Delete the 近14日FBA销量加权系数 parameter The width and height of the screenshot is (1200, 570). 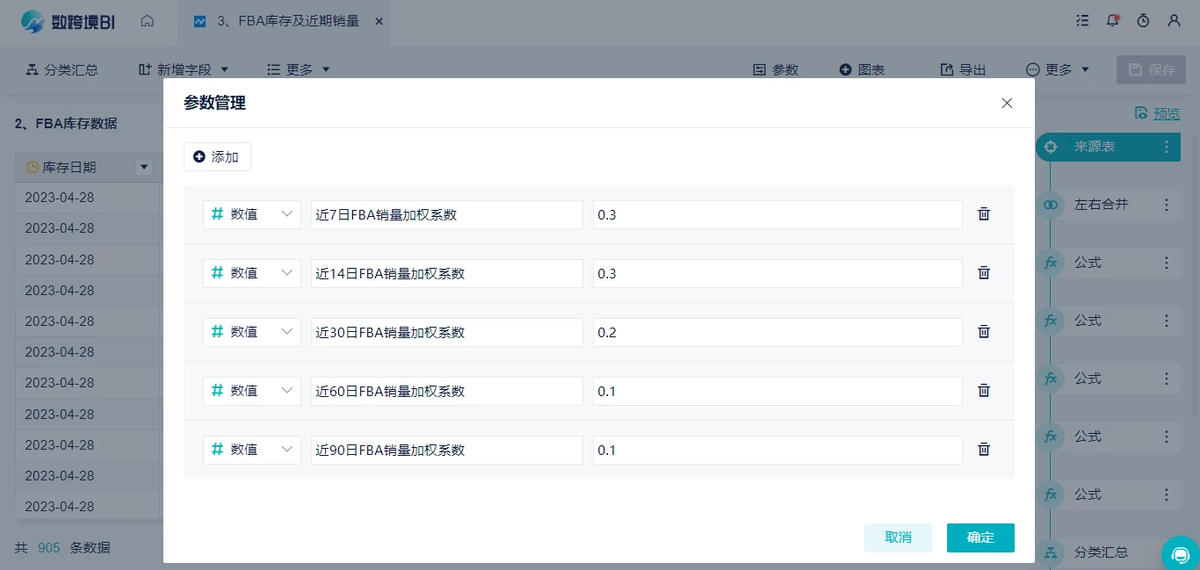pos(984,273)
